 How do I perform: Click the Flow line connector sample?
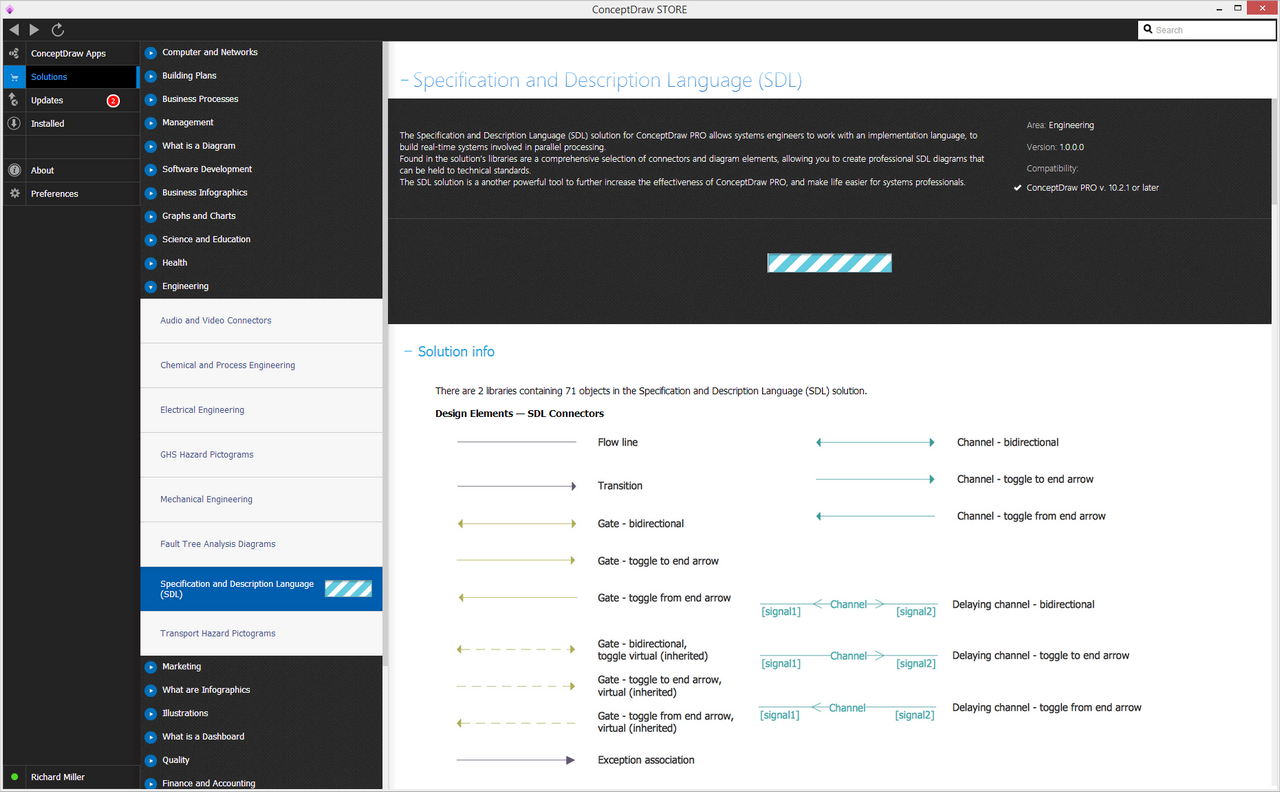517,442
